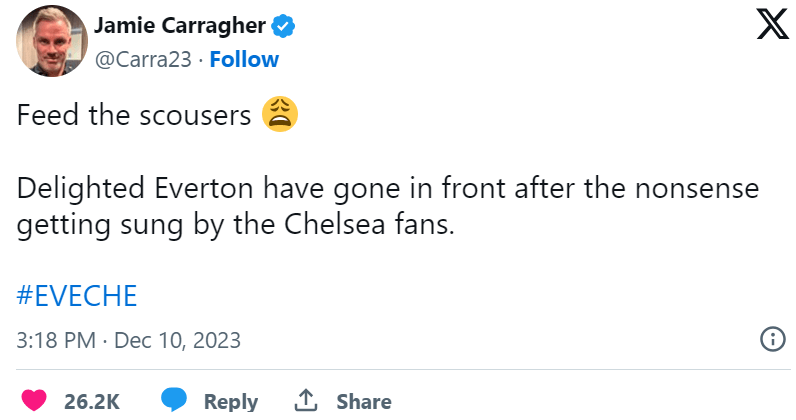Click the 26.2K likes count

tap(92, 402)
